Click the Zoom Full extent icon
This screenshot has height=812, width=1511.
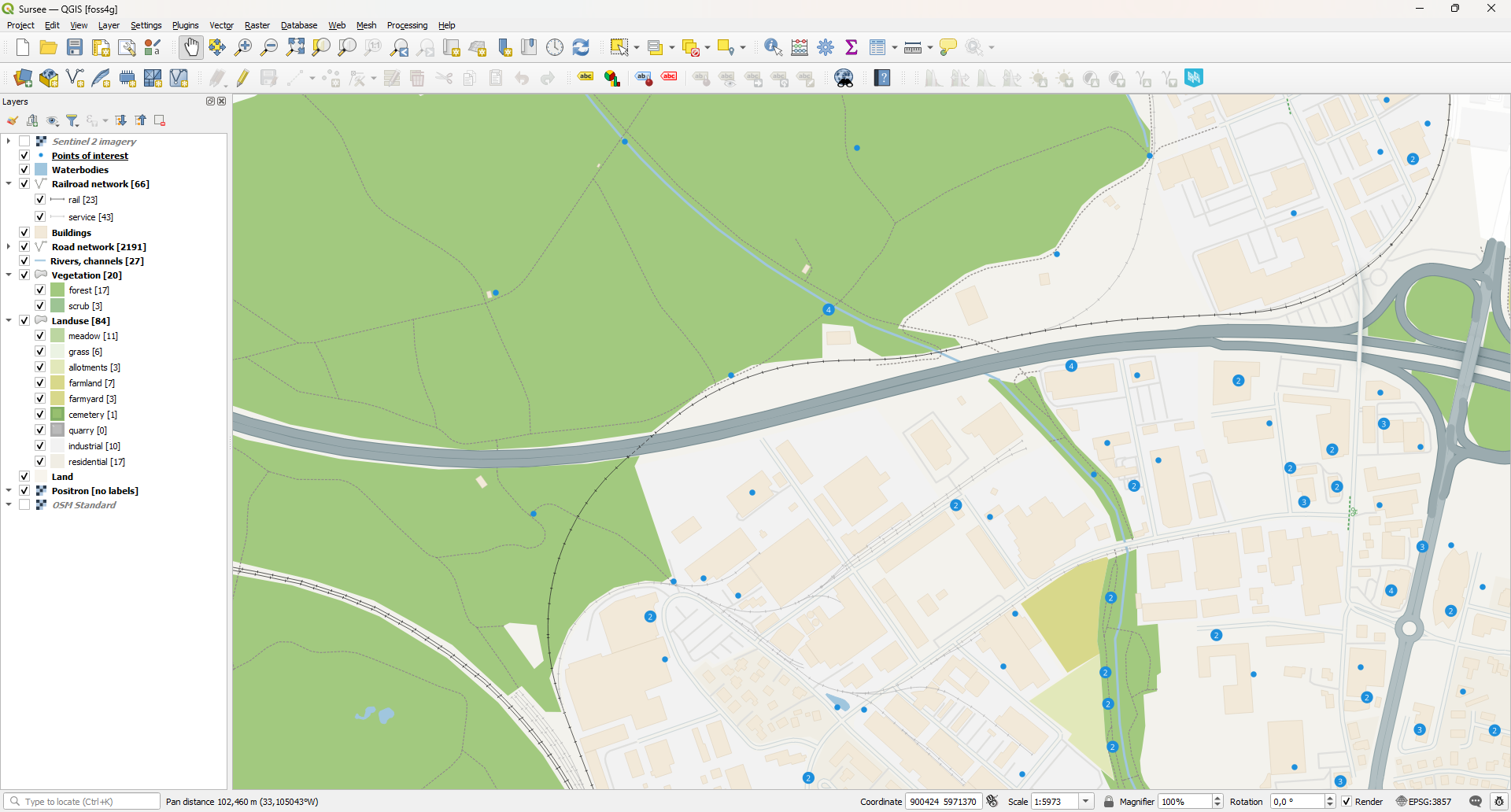point(295,47)
